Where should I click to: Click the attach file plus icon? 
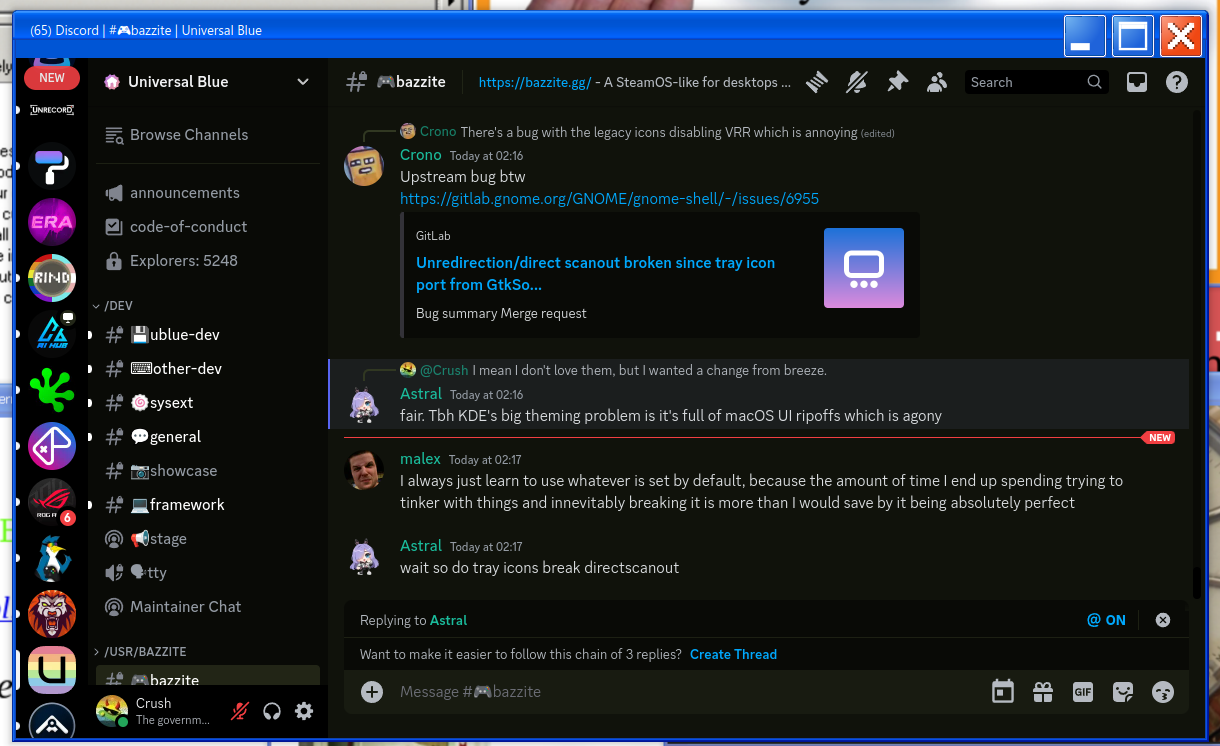(372, 692)
